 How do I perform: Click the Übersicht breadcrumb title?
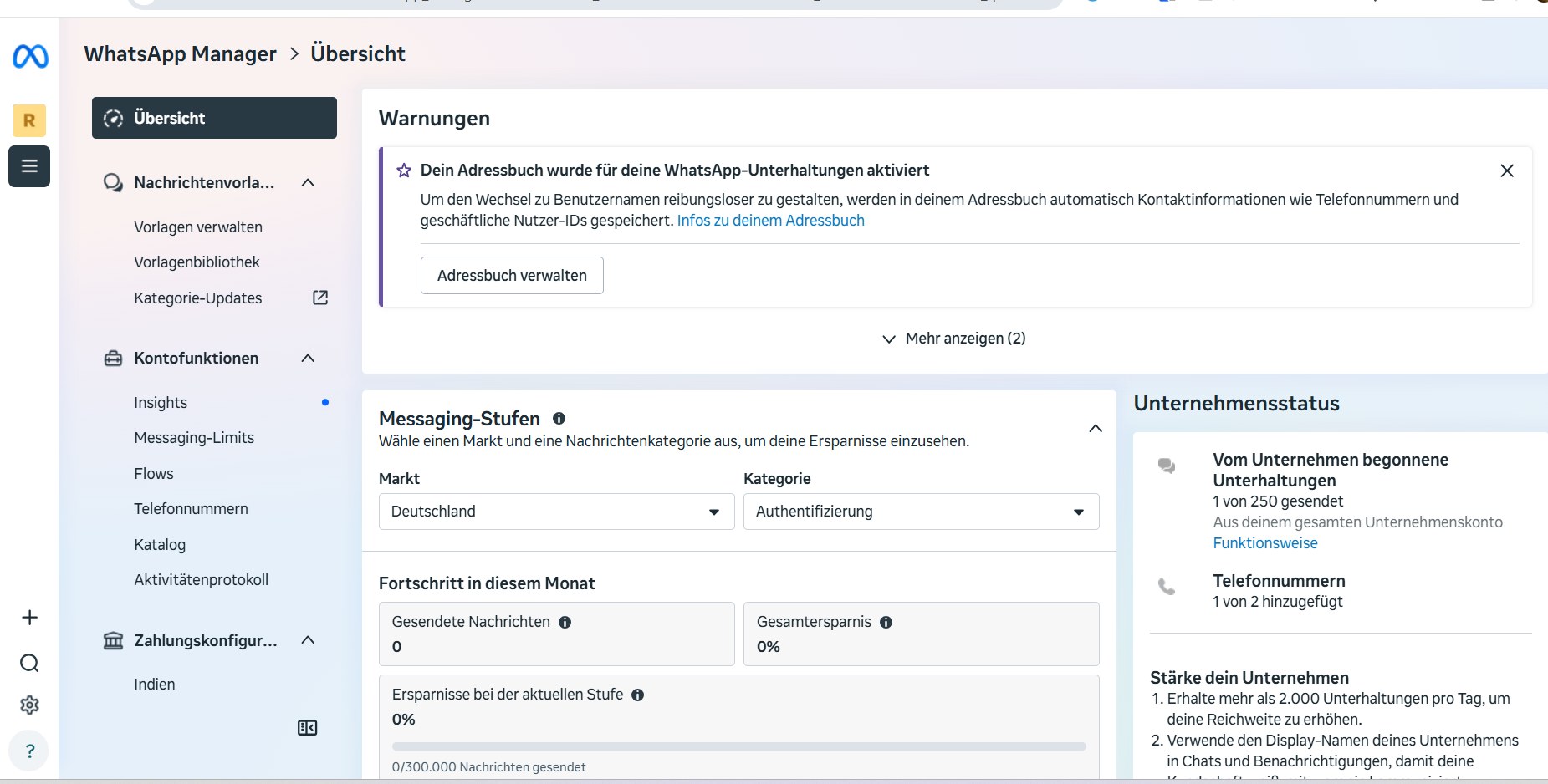[x=358, y=54]
